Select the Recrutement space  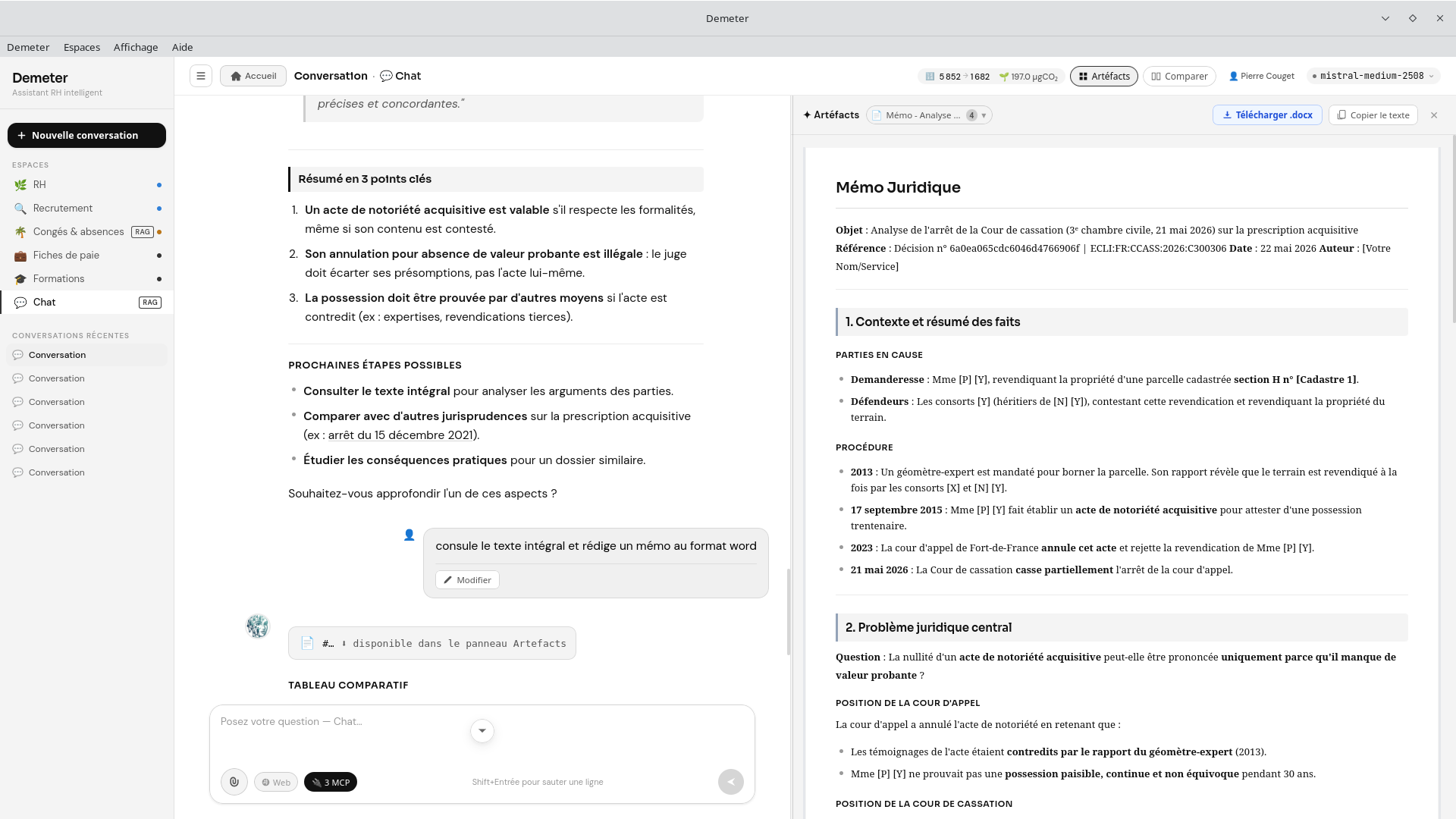tap(86, 209)
